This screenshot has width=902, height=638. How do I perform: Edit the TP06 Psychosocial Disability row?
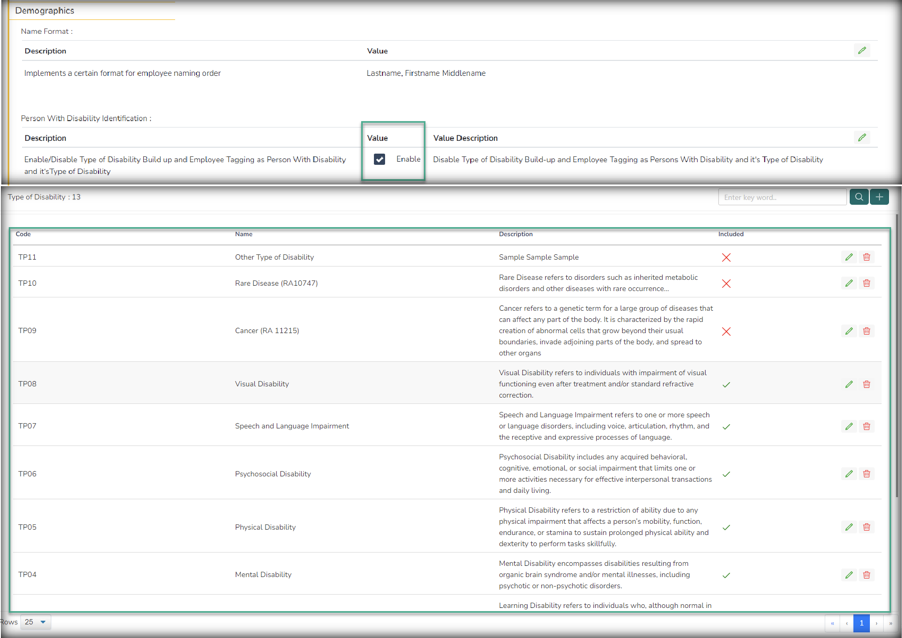[x=849, y=474]
